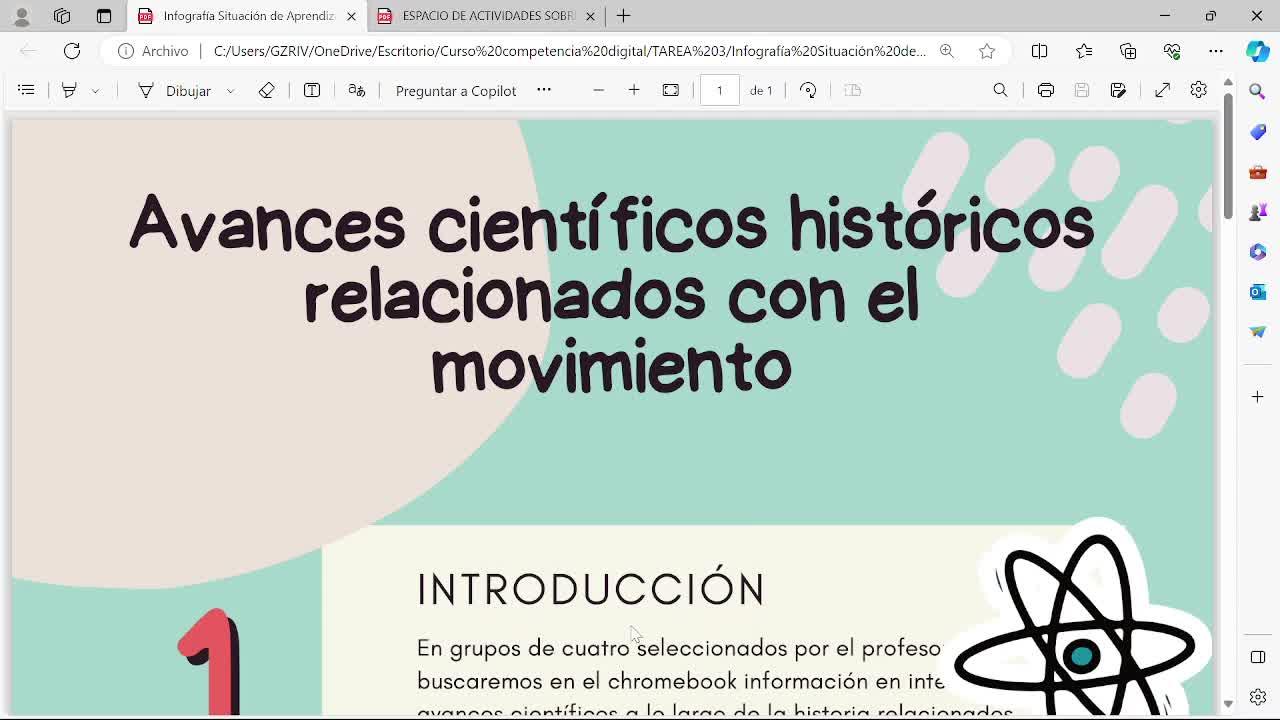This screenshot has width=1280, height=720.
Task: Open more PDF toolbar options
Action: (544, 90)
